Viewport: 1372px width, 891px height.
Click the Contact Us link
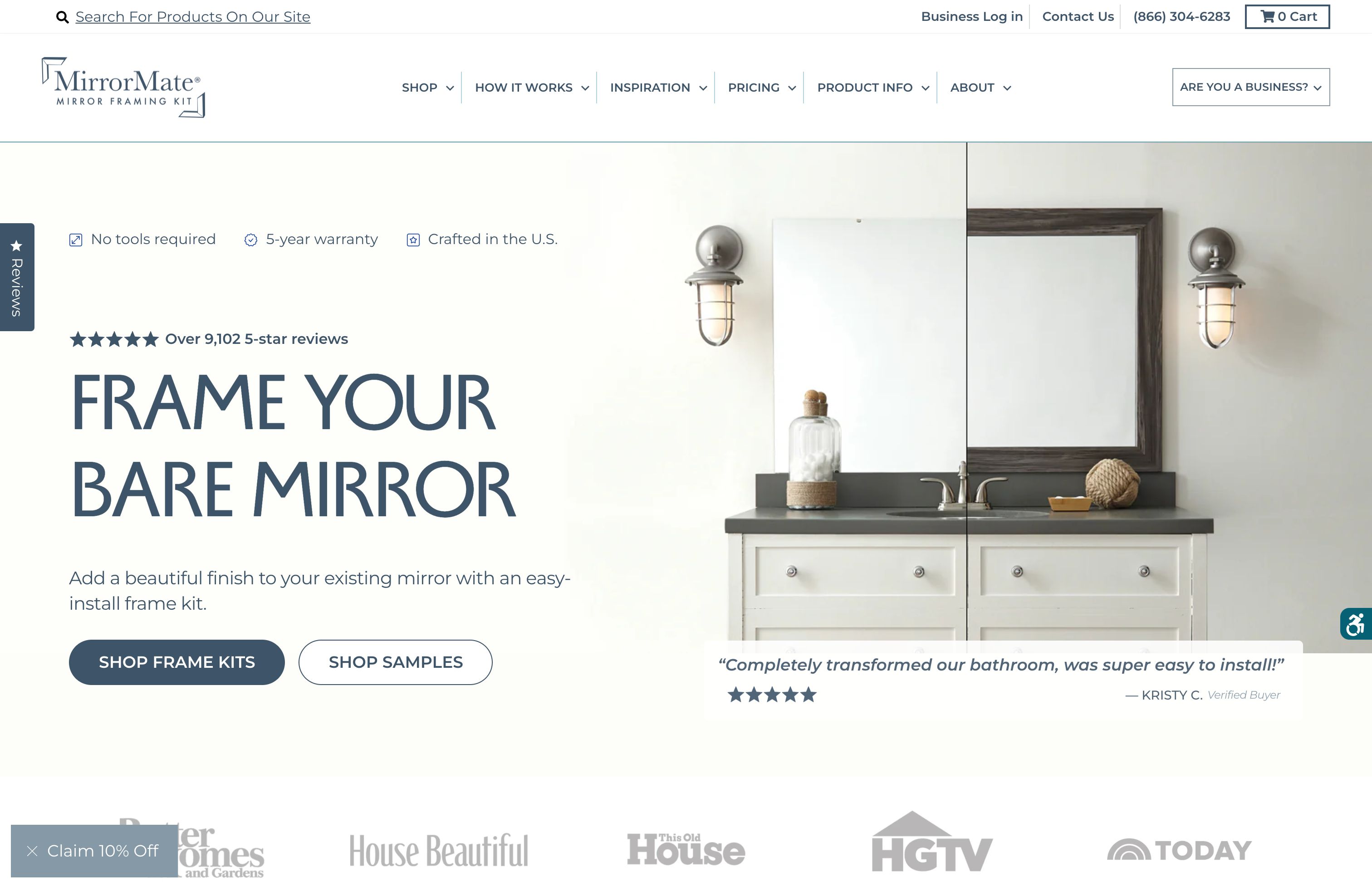coord(1078,16)
